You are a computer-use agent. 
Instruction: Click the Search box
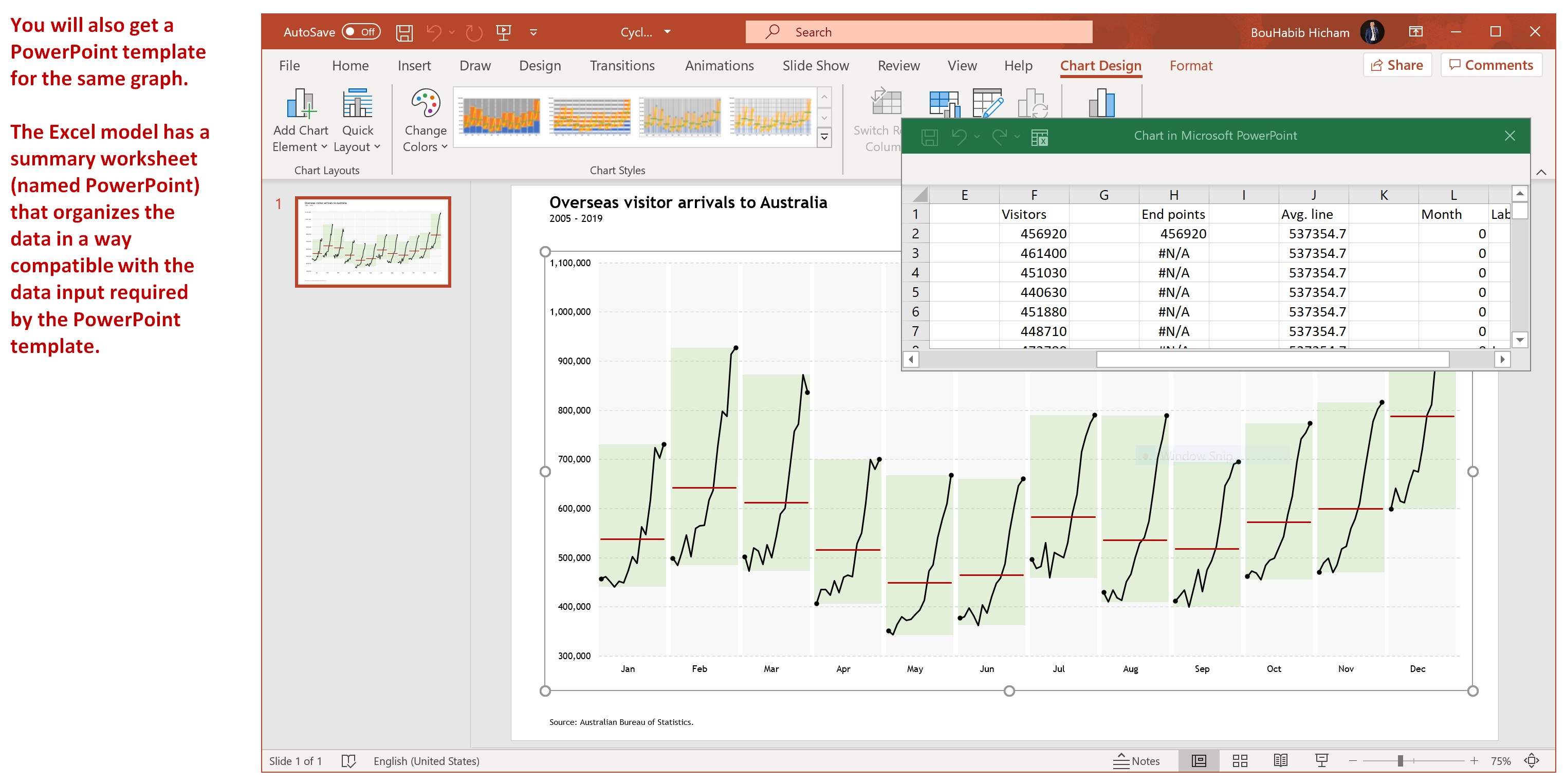point(918,31)
